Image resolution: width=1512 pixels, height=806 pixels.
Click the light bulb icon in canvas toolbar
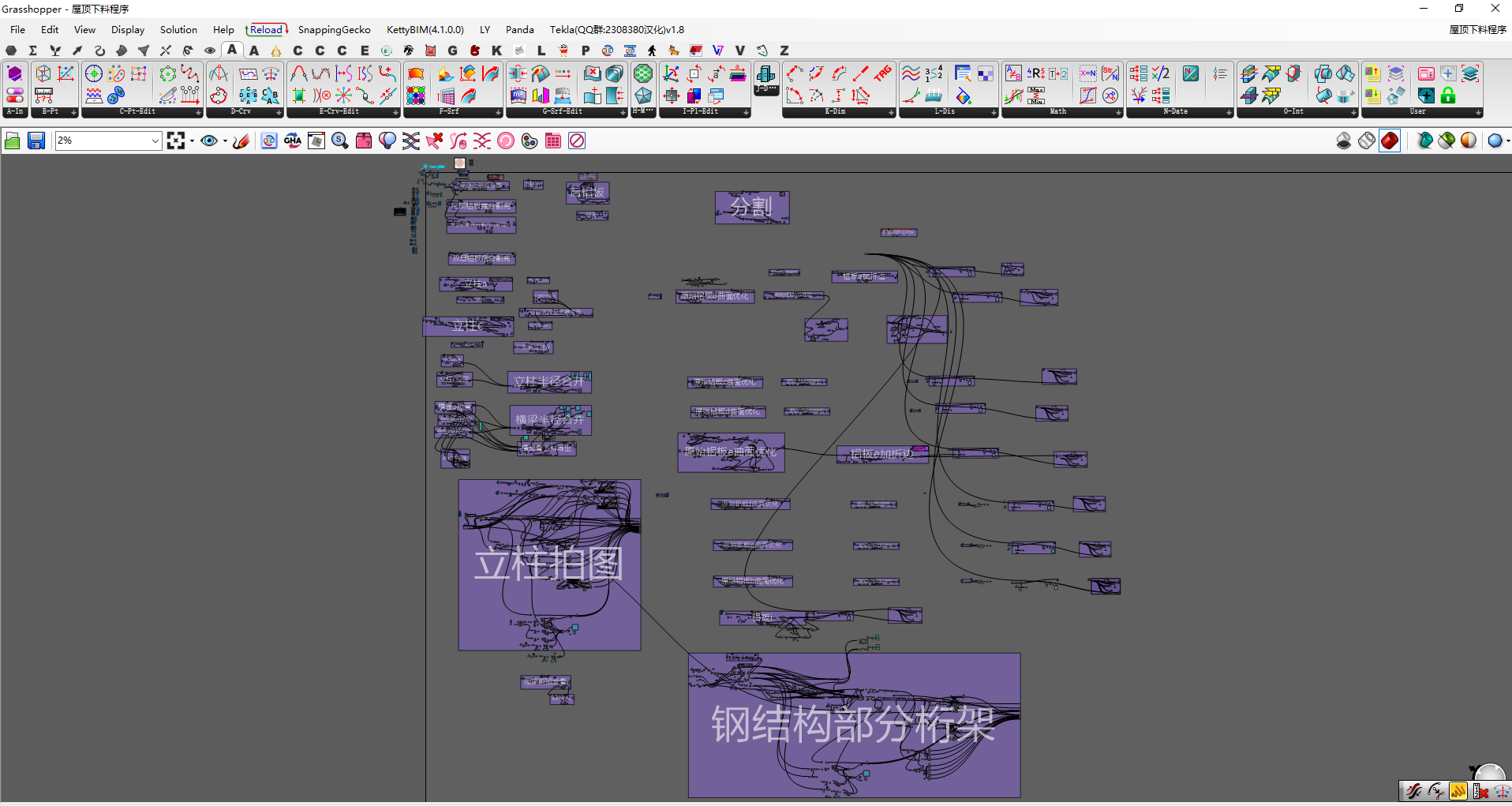tap(387, 141)
